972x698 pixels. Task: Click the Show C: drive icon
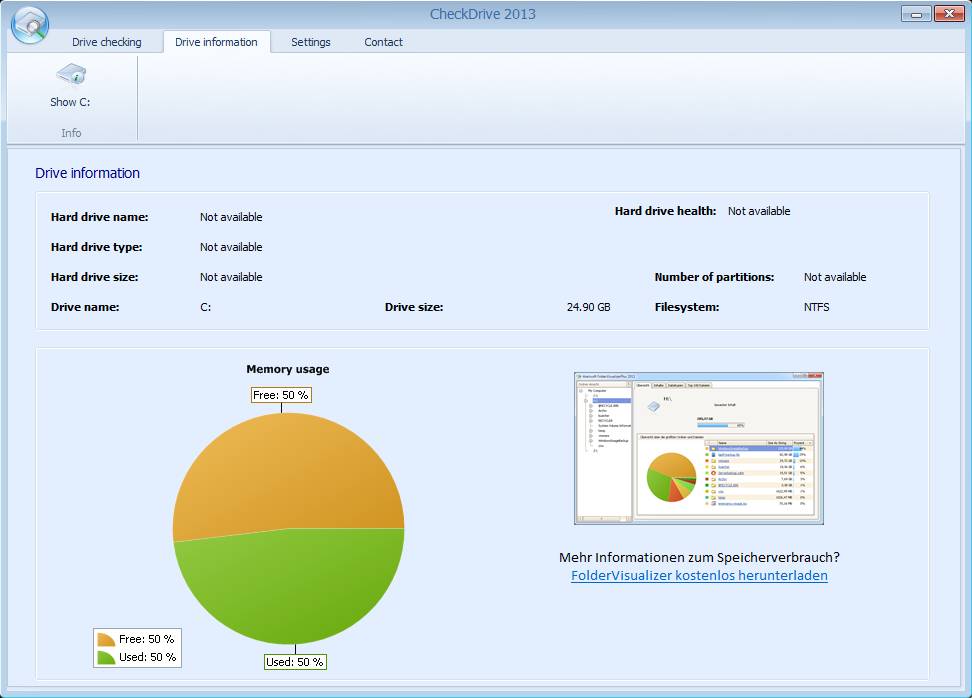(71, 76)
